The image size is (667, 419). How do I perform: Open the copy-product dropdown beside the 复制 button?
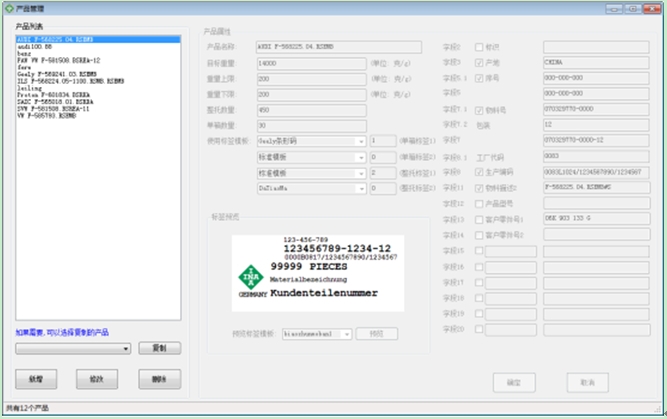(x=125, y=349)
